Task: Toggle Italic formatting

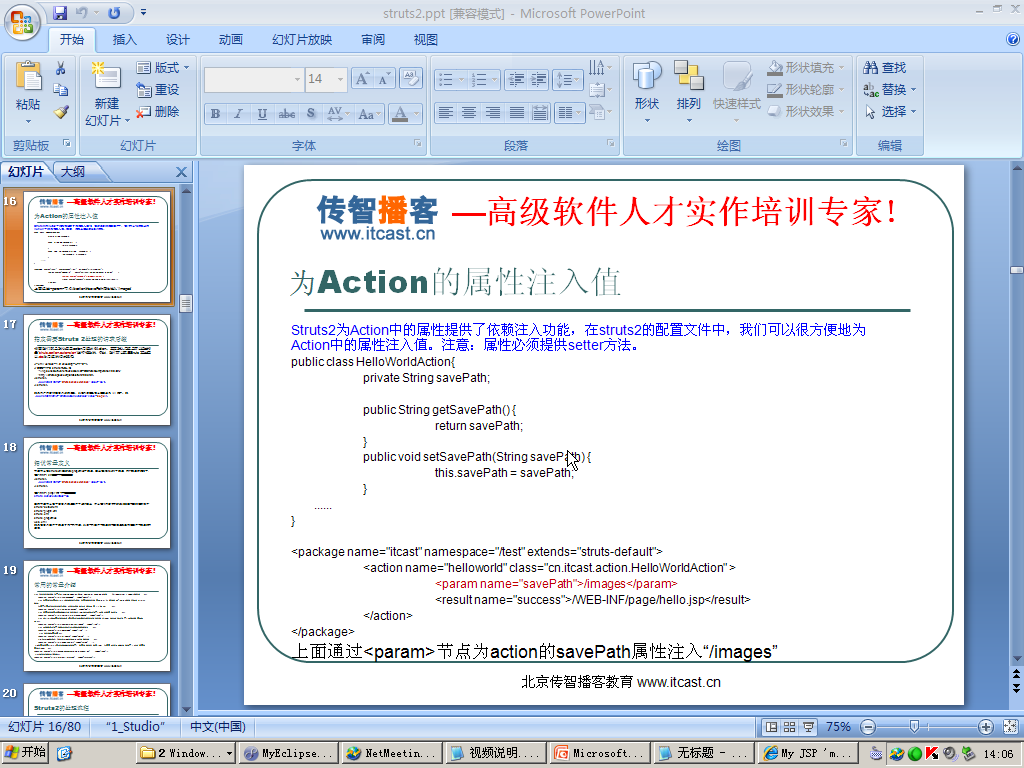Action: [x=238, y=114]
